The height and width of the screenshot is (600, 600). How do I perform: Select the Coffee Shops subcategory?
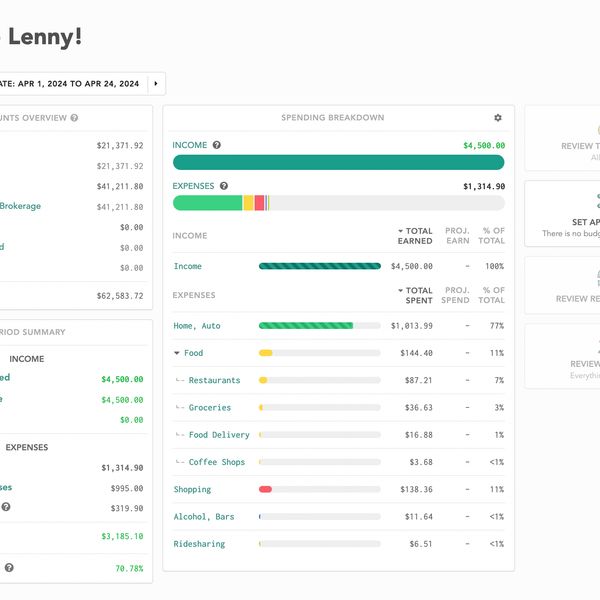click(216, 462)
